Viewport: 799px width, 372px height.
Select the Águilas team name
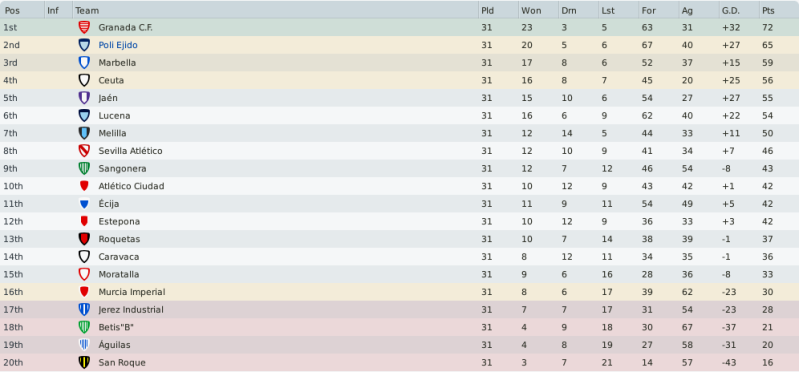[x=115, y=345]
